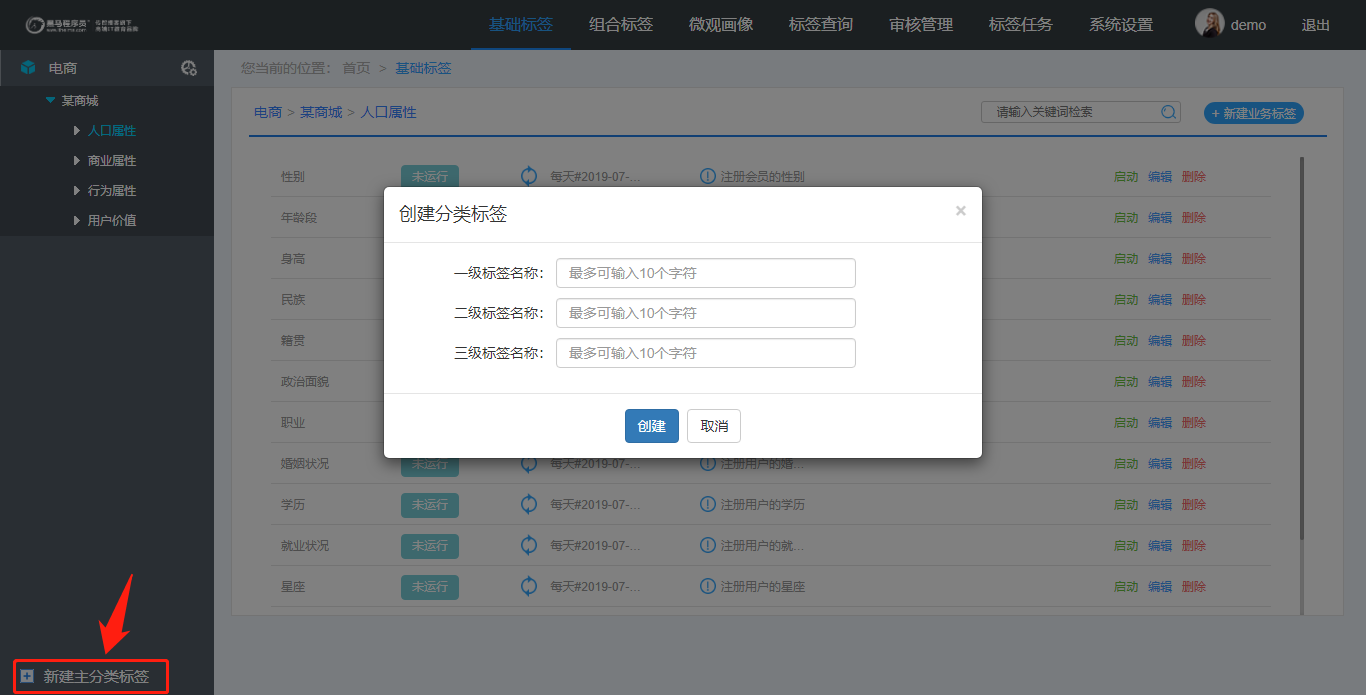Expand the 商业属性 tree arrow
This screenshot has width=1366, height=695.
[77, 160]
